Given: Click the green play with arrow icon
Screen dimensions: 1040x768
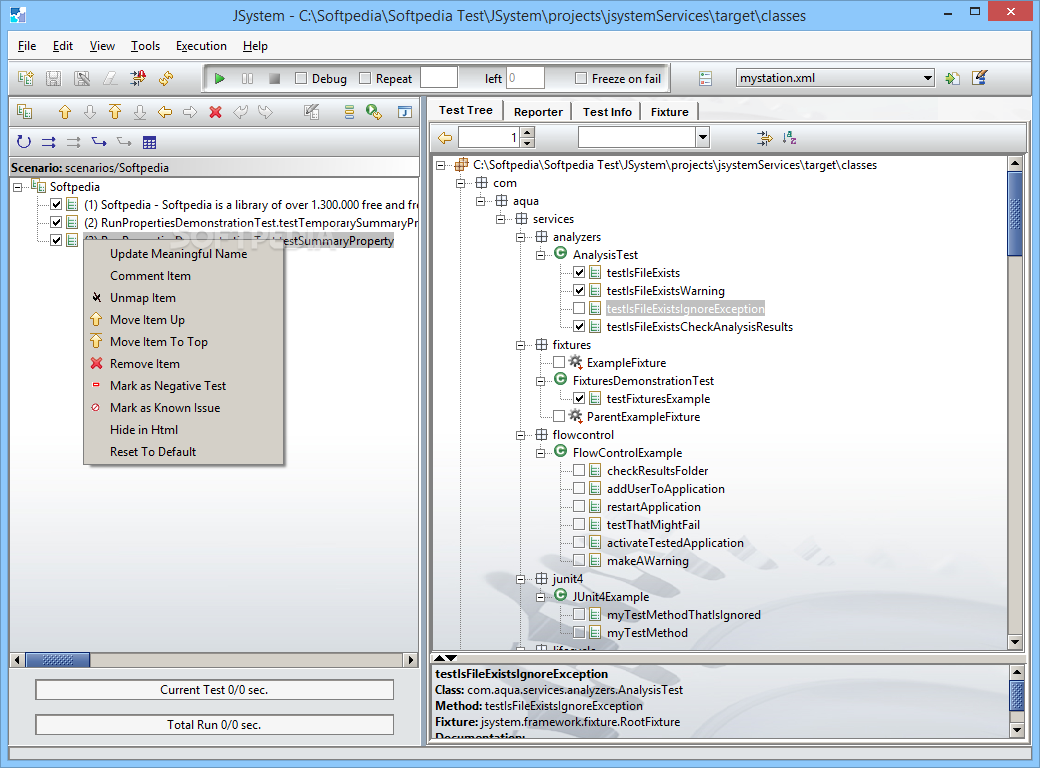Looking at the screenshot, I should click(373, 112).
